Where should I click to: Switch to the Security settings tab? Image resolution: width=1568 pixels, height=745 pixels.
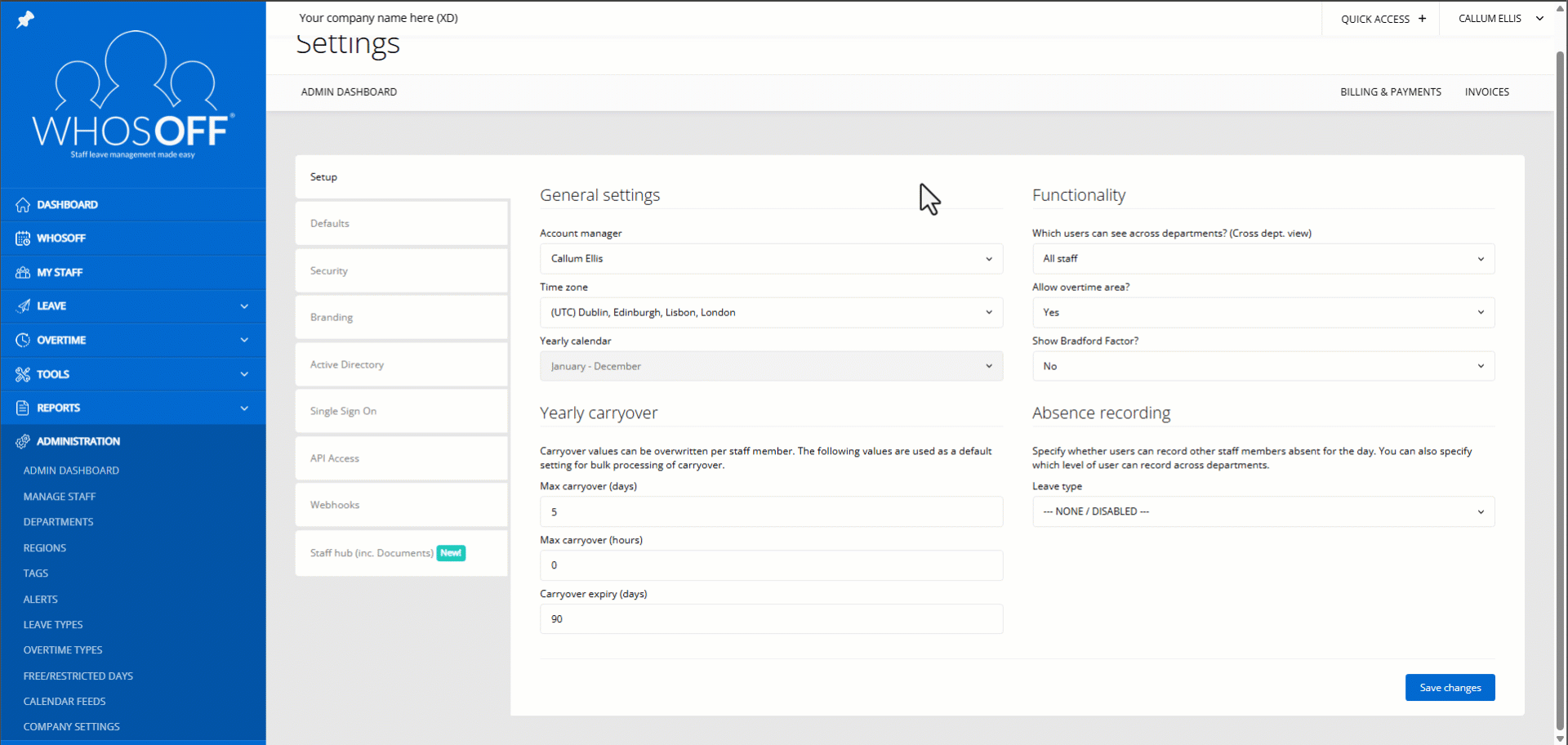tap(401, 271)
